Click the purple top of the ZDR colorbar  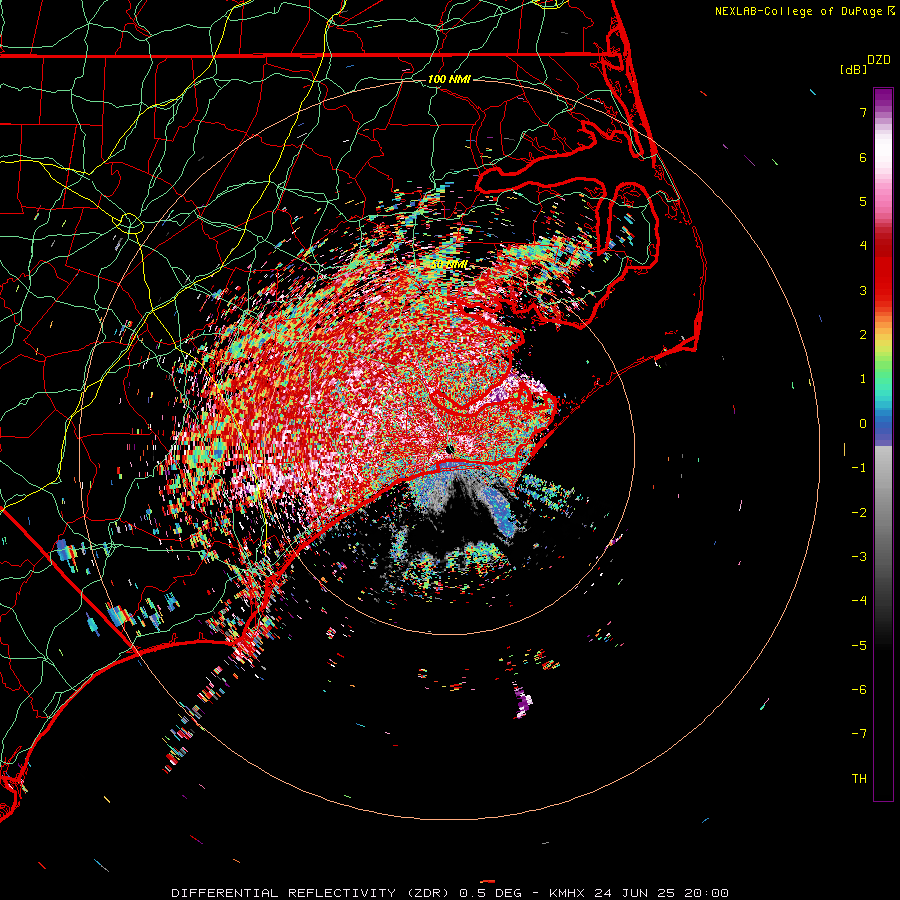pos(883,98)
